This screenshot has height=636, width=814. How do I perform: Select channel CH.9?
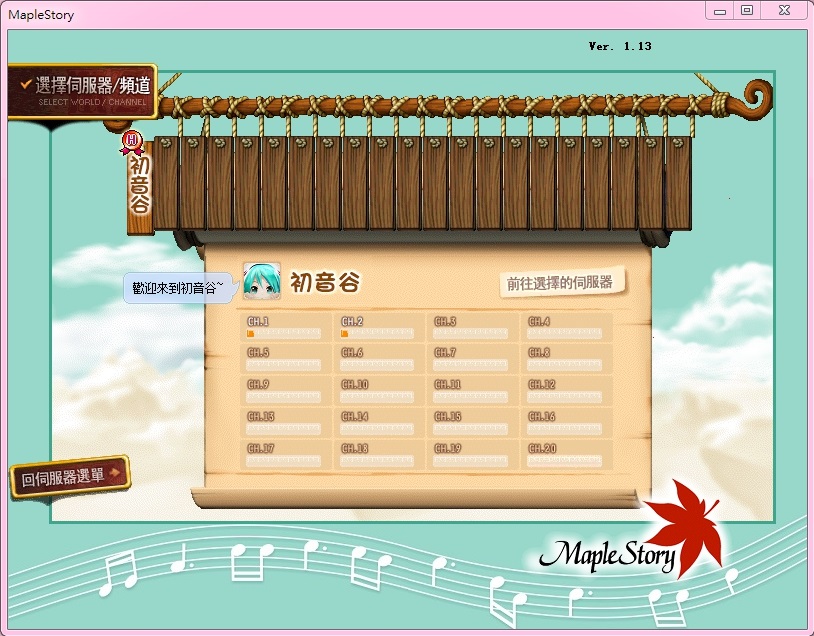pos(285,390)
